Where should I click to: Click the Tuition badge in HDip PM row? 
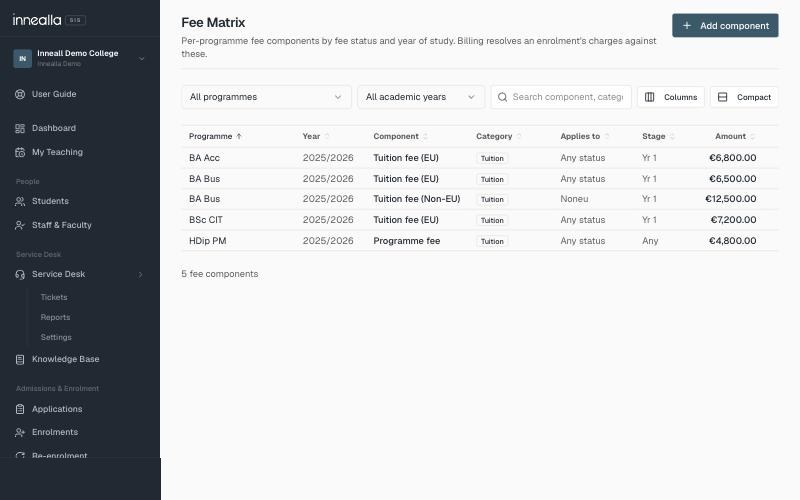(x=492, y=241)
